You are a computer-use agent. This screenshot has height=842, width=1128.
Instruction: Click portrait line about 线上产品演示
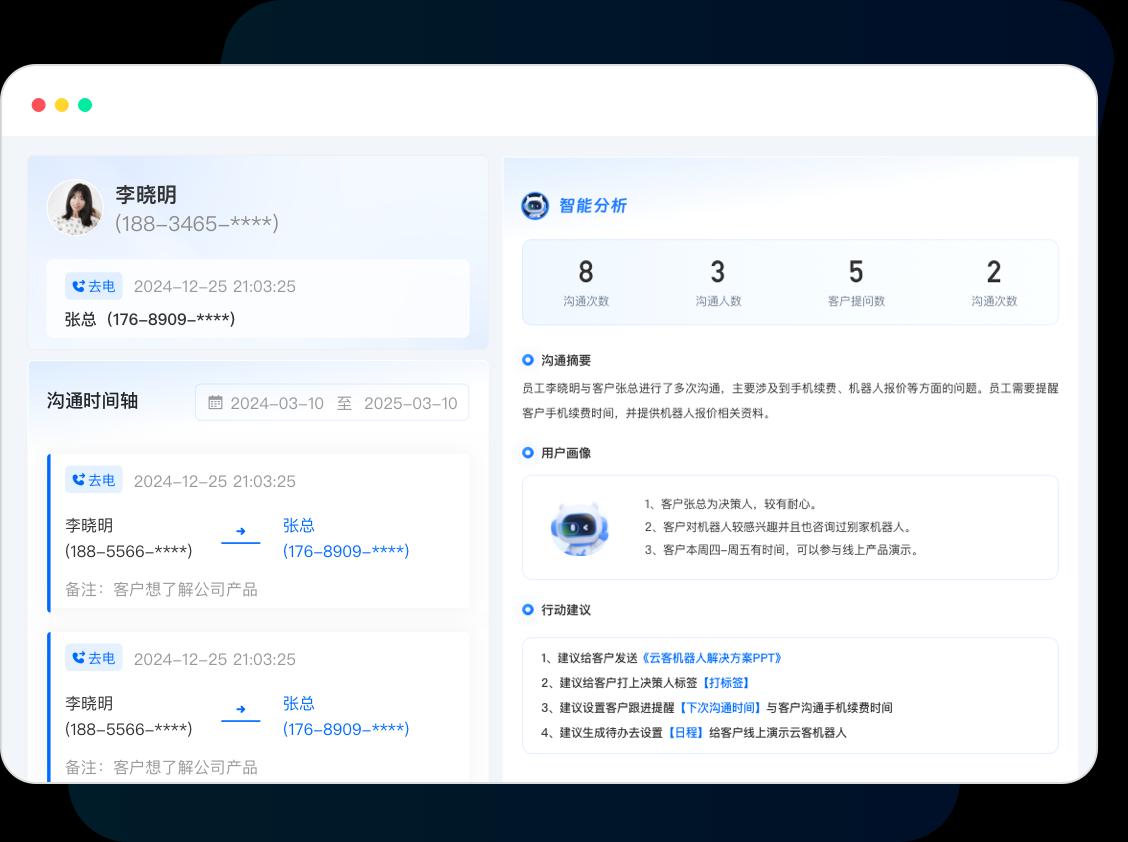(783, 550)
